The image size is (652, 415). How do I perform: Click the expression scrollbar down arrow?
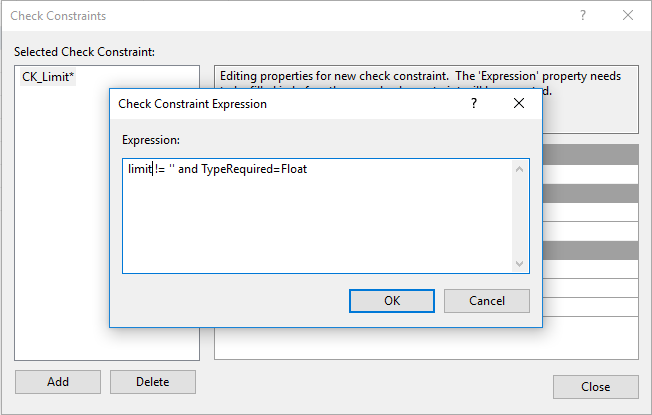click(x=520, y=264)
